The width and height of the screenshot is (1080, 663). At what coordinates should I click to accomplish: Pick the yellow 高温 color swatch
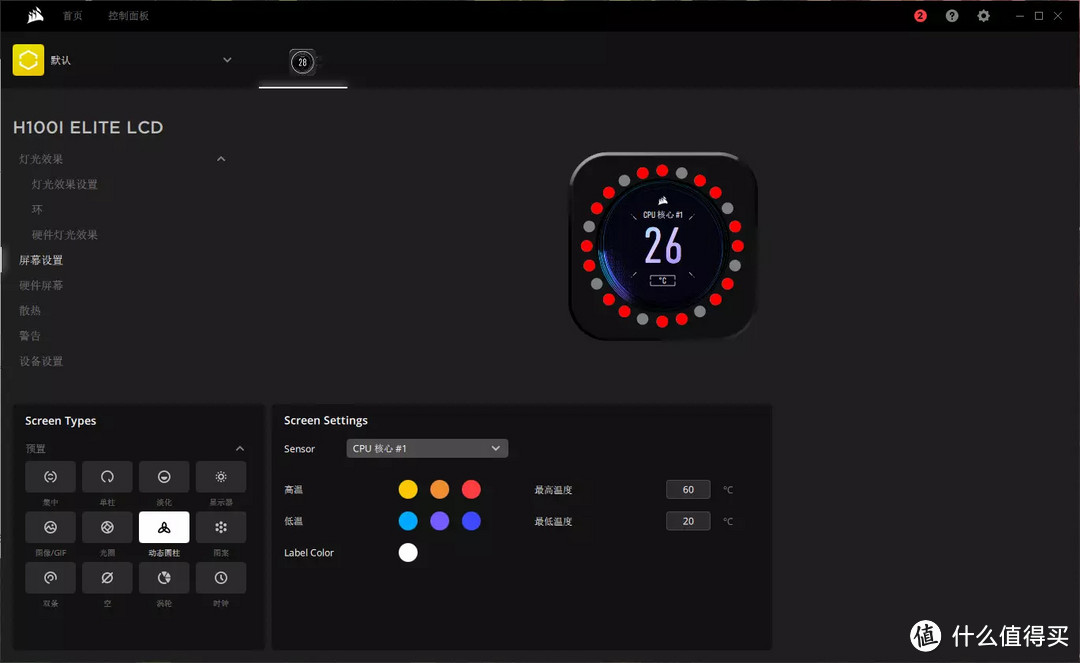pos(408,490)
